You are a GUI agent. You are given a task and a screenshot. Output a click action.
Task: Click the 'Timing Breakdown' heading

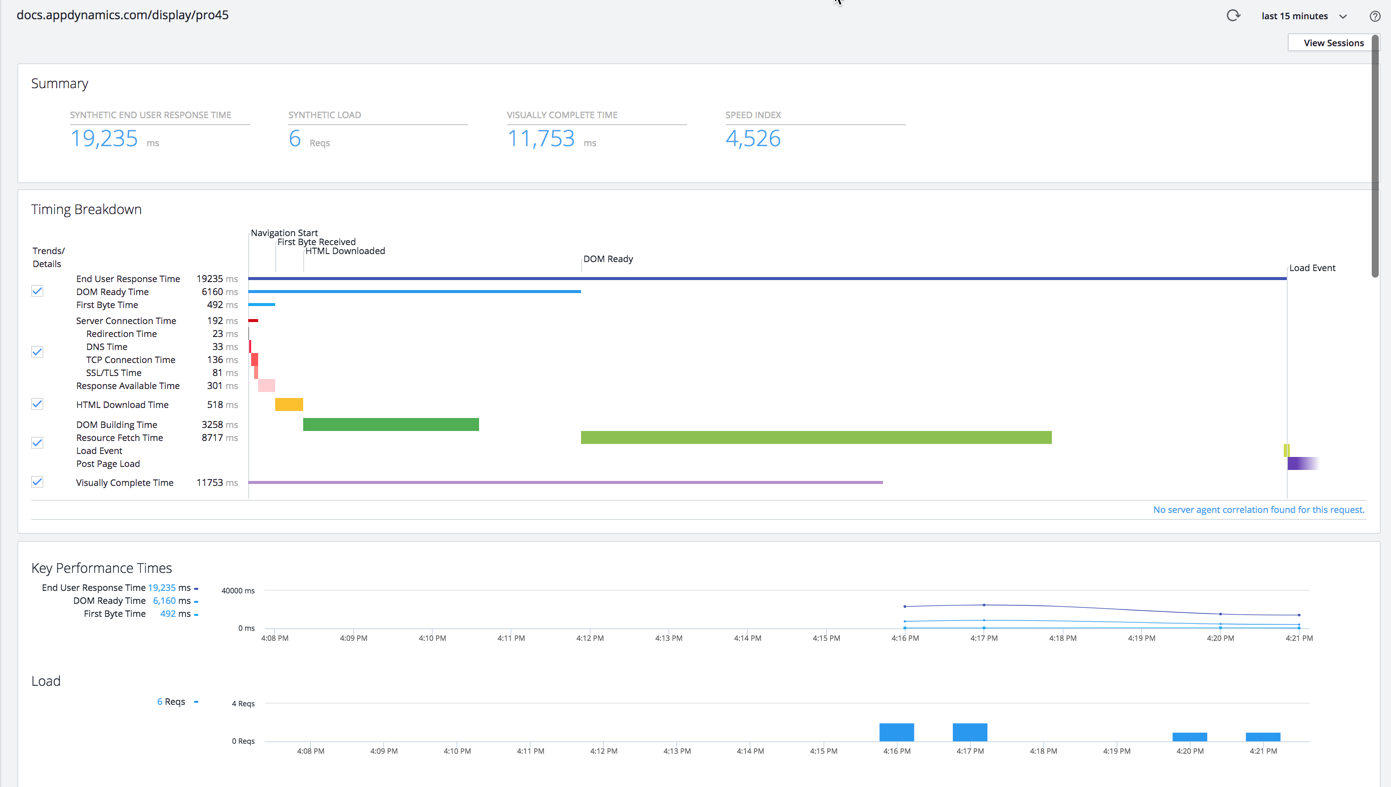tap(86, 210)
